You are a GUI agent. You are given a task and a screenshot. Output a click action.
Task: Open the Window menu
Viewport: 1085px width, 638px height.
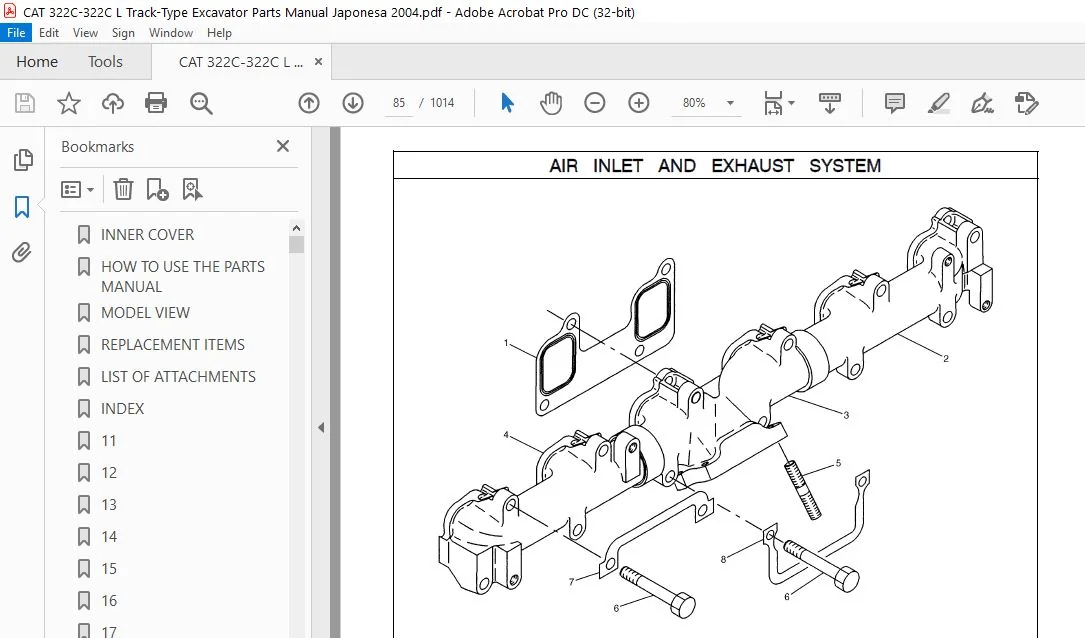click(x=171, y=33)
